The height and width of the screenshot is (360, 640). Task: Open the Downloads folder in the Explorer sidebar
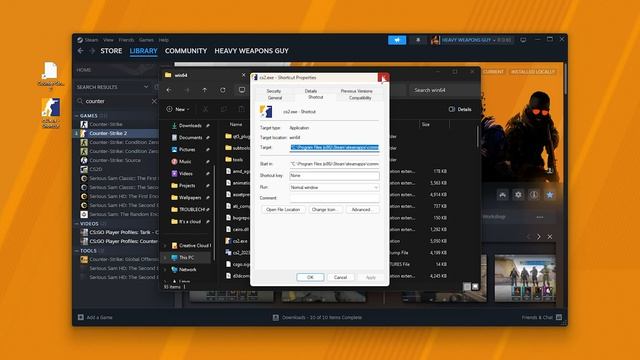pyautogui.click(x=190, y=125)
